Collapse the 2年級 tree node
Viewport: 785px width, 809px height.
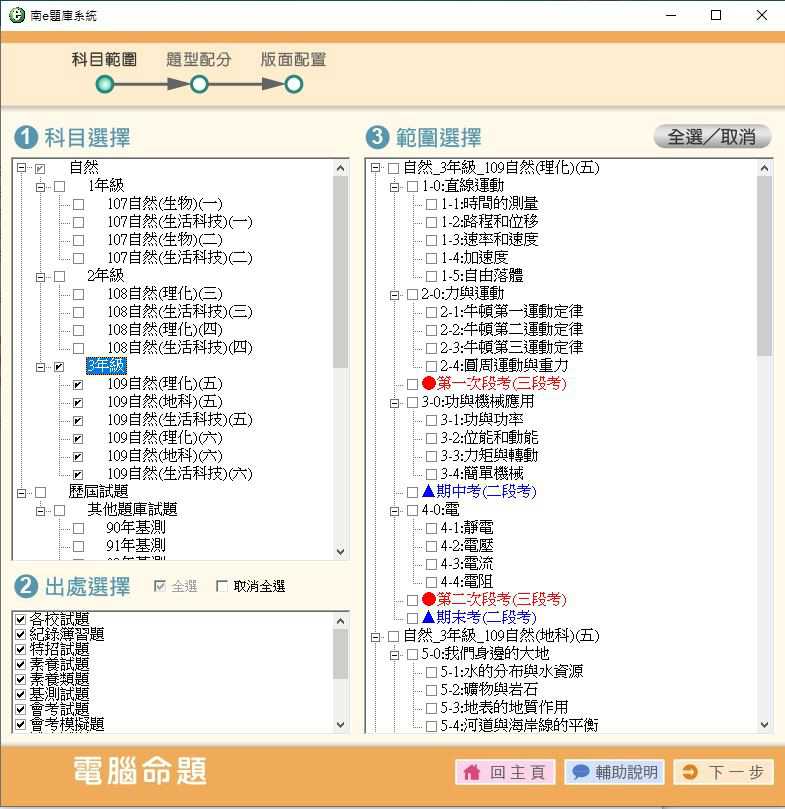tap(40, 277)
